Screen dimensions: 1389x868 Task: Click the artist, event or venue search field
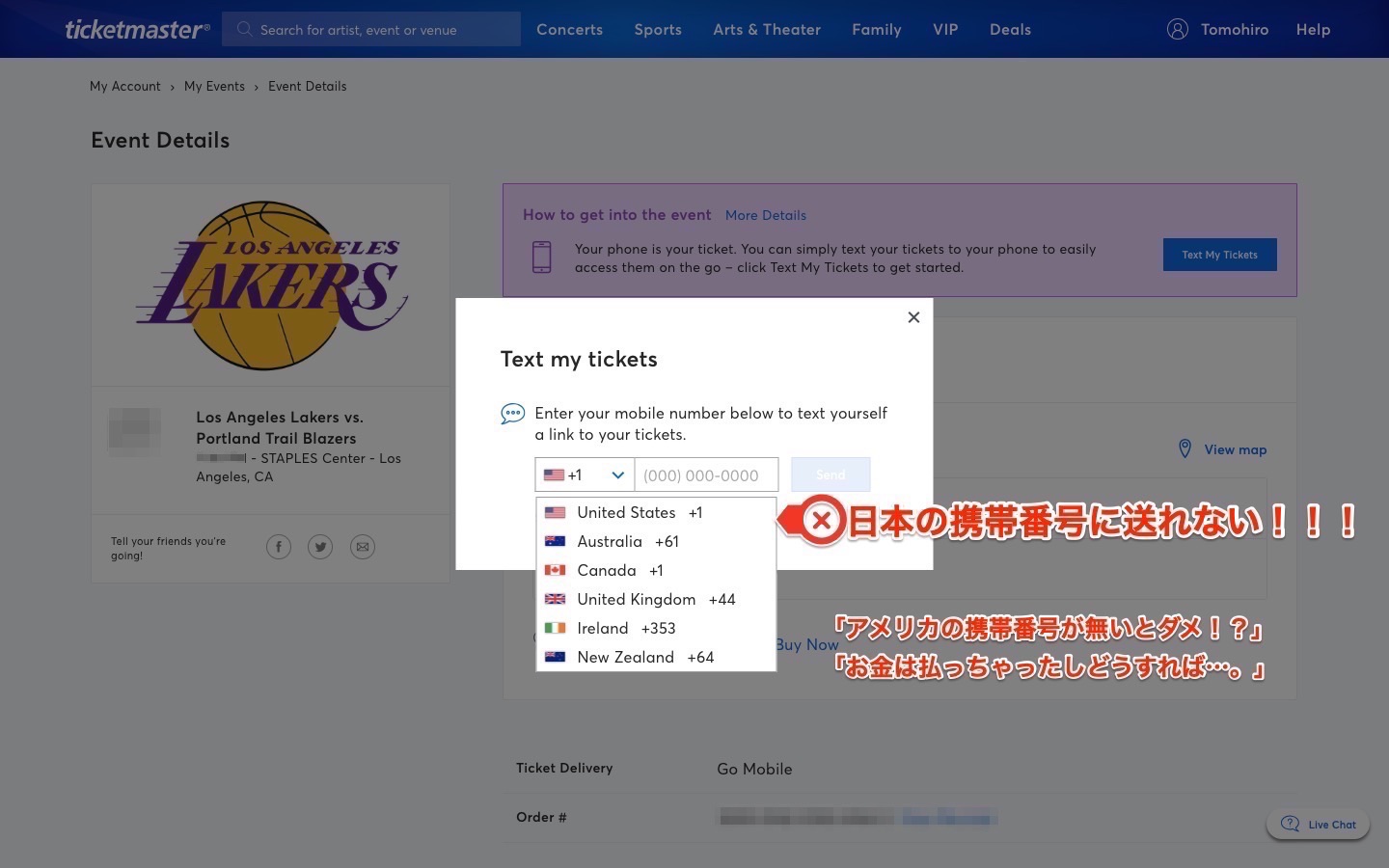(371, 29)
